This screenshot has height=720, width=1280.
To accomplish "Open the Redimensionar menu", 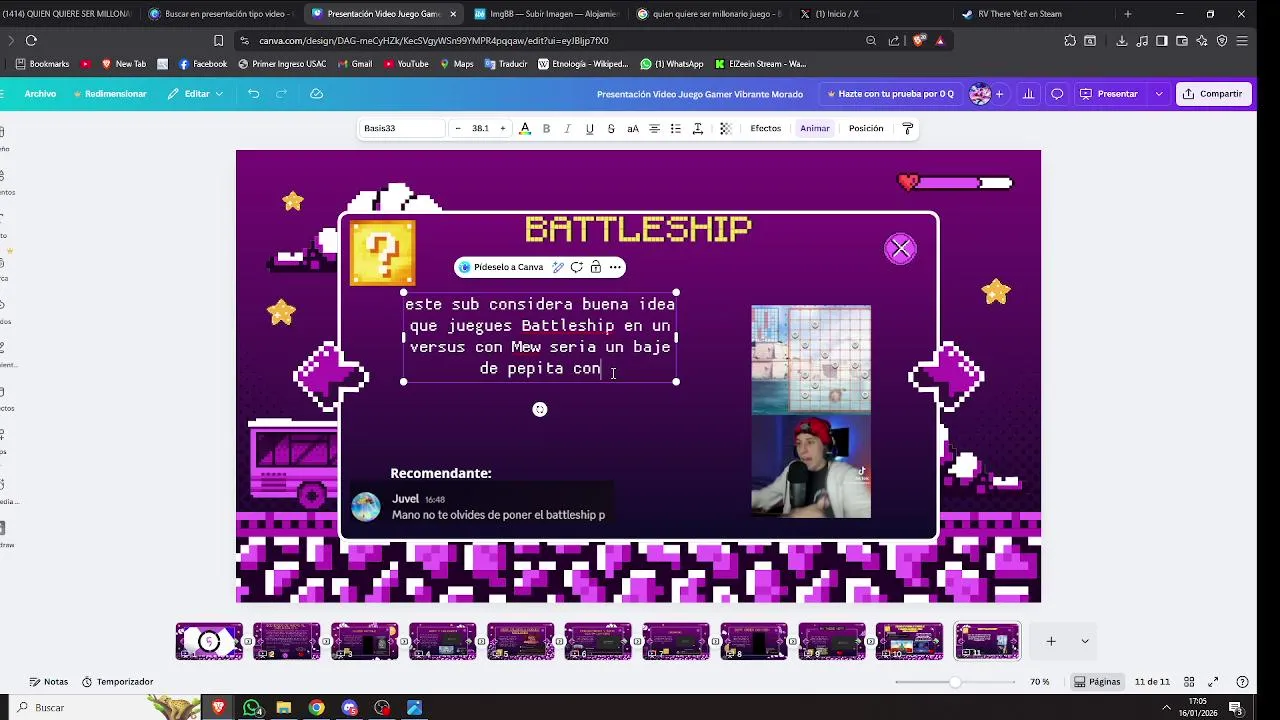I will [110, 94].
